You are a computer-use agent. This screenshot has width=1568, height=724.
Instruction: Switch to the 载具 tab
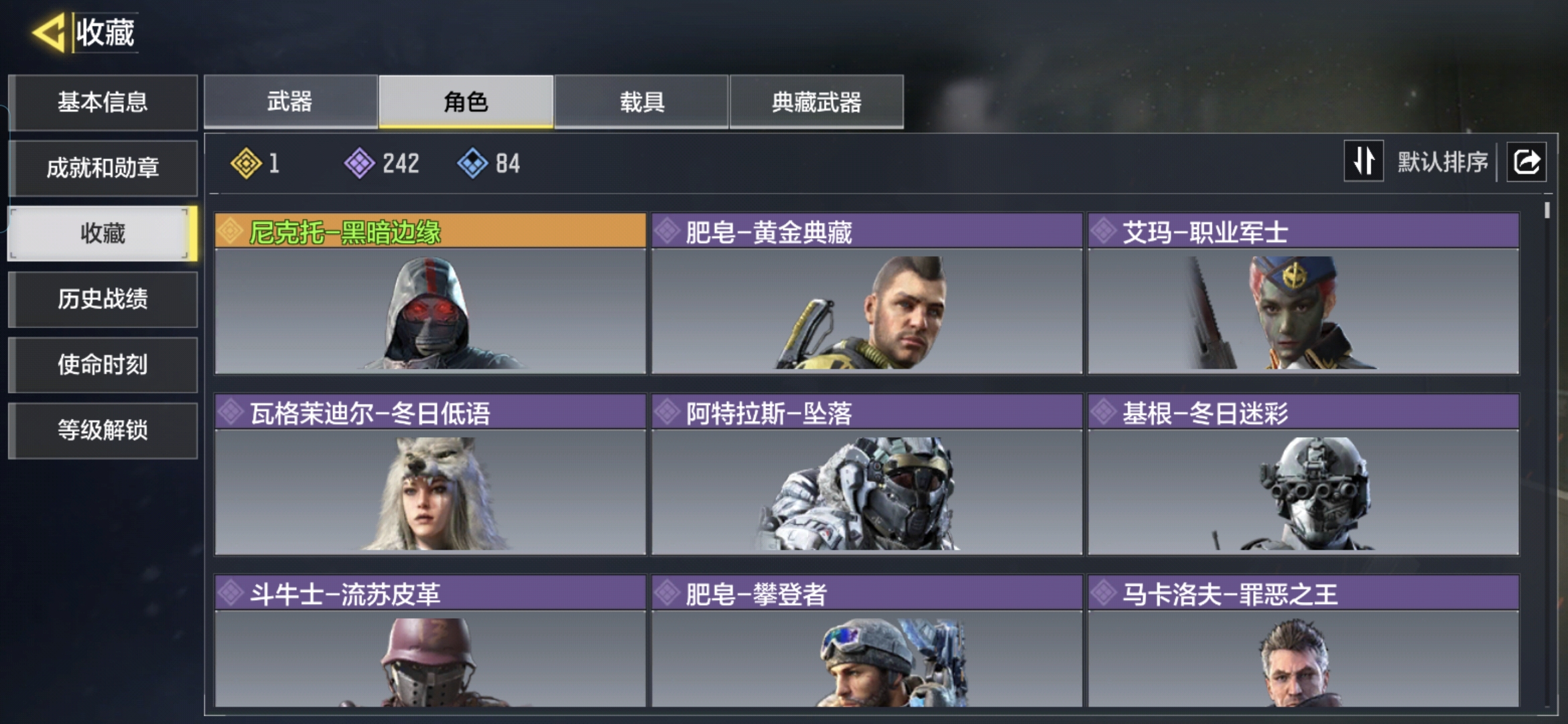point(641,101)
